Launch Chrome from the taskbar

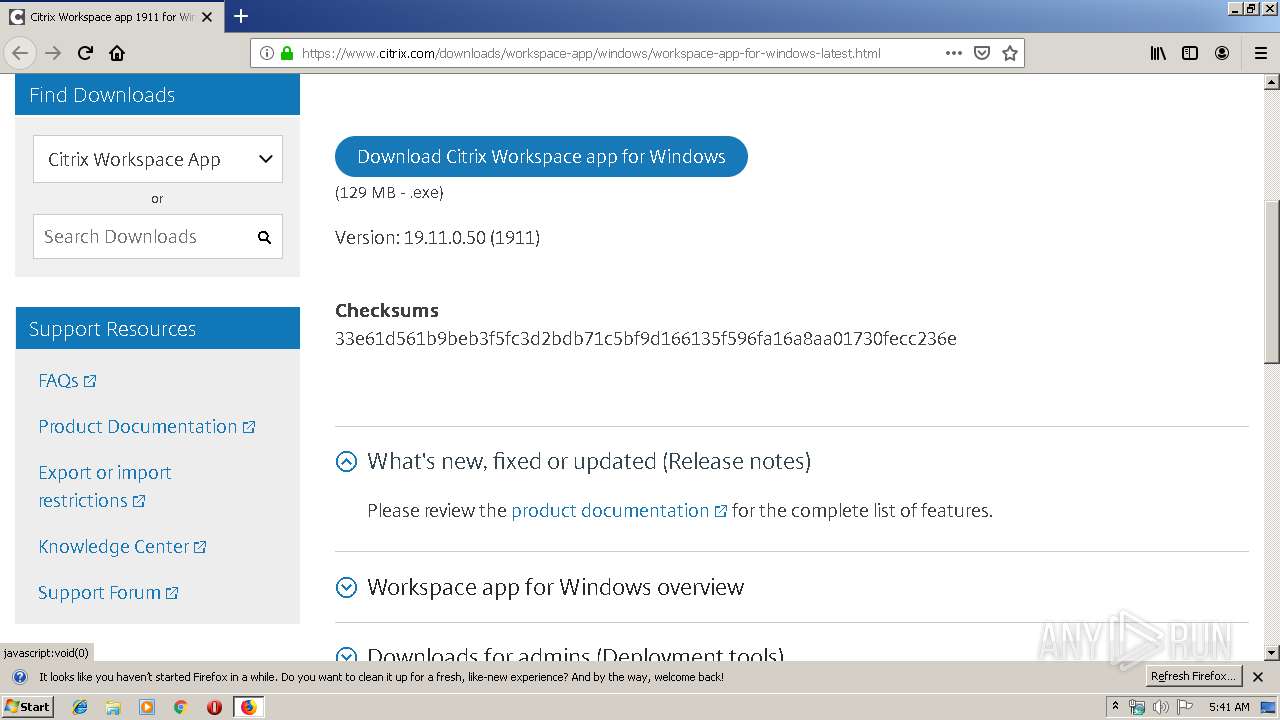click(x=180, y=707)
